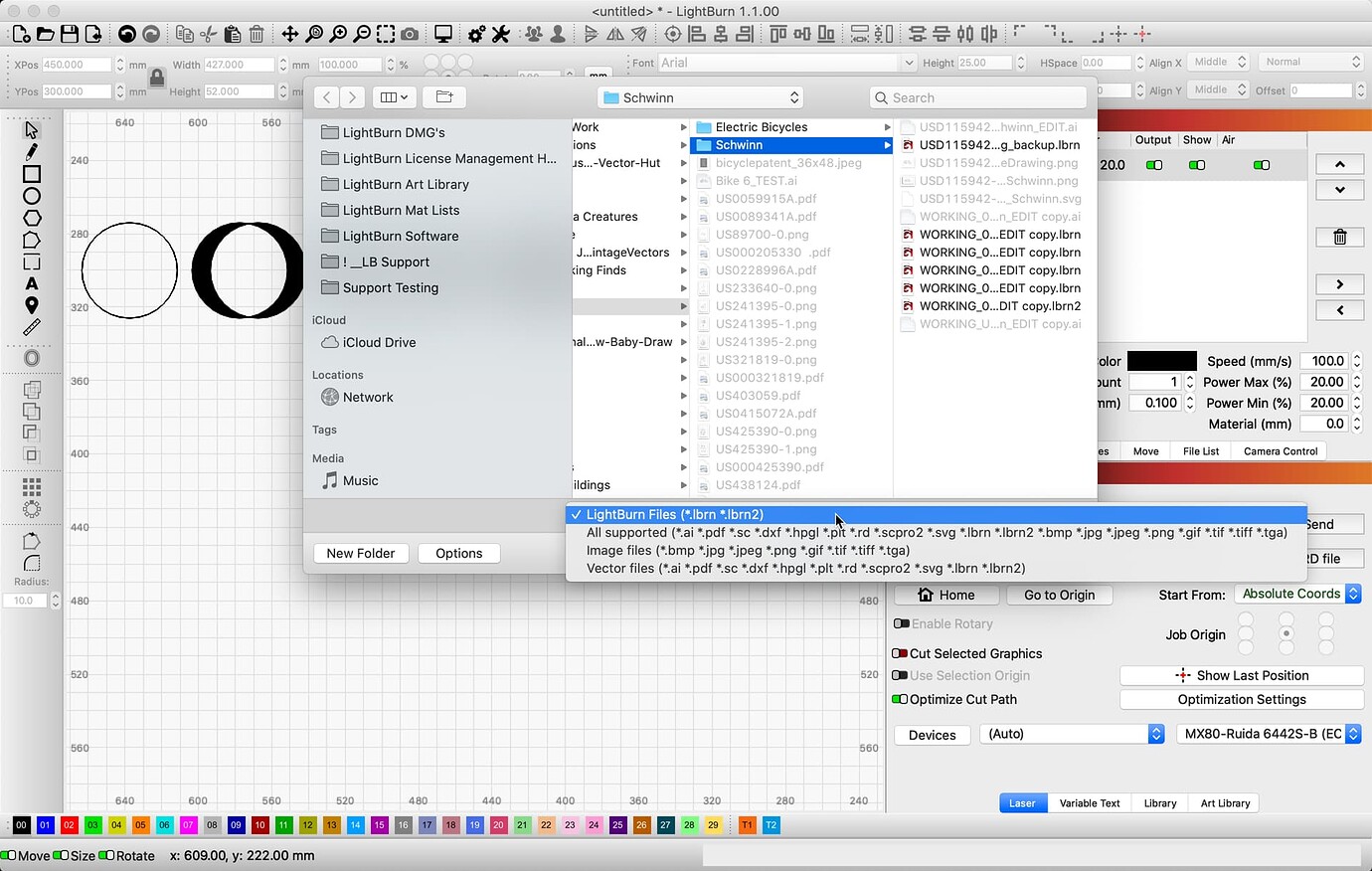Open the Start From coordinates dropdown

tap(1297, 594)
